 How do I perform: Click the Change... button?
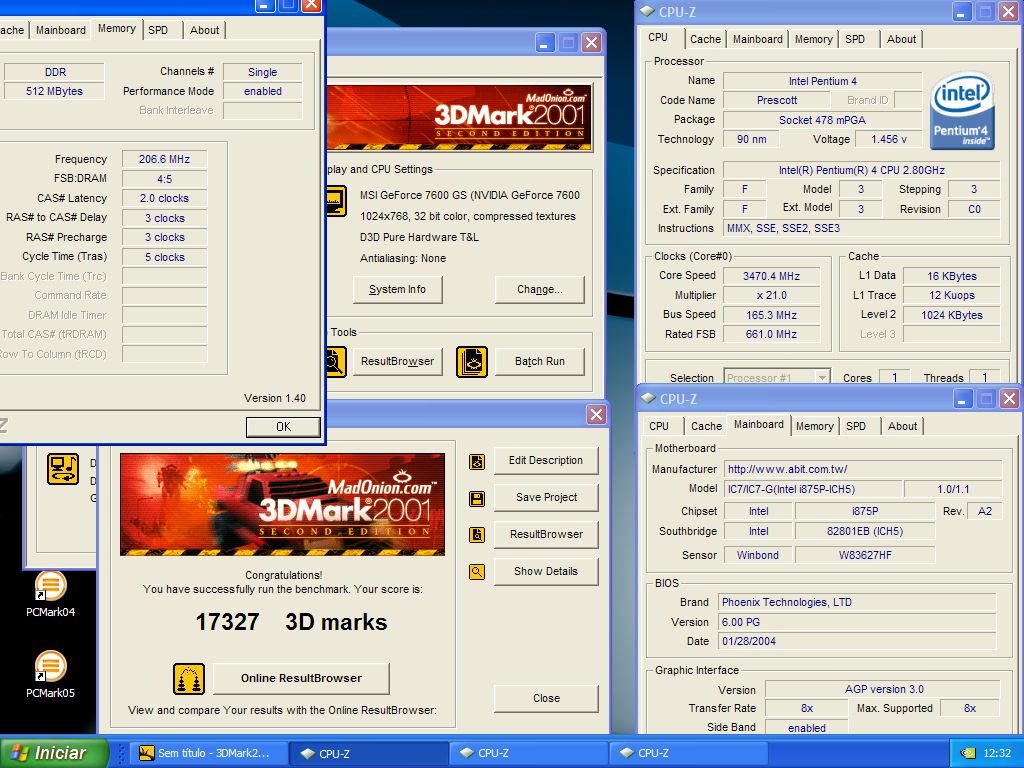coord(539,289)
